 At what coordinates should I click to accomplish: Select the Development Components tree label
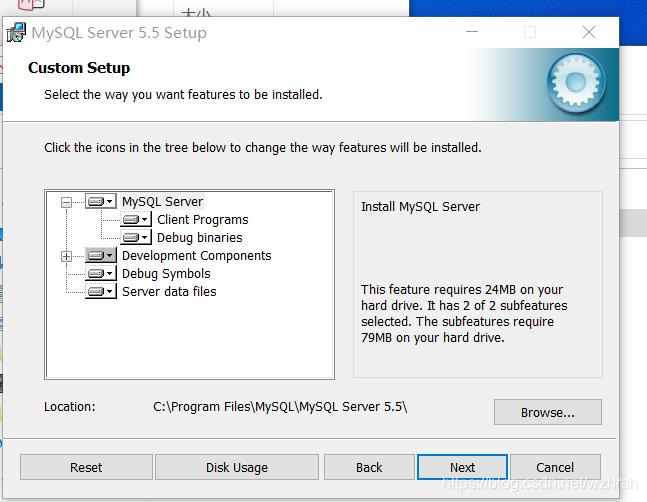(197, 256)
